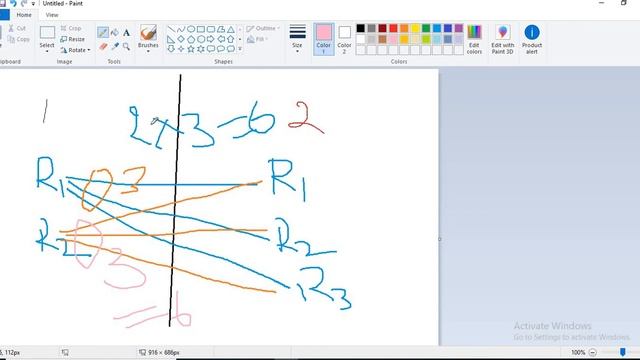
Task: Choose the Five-point star shape
Action: pyautogui.click(x=191, y=49)
